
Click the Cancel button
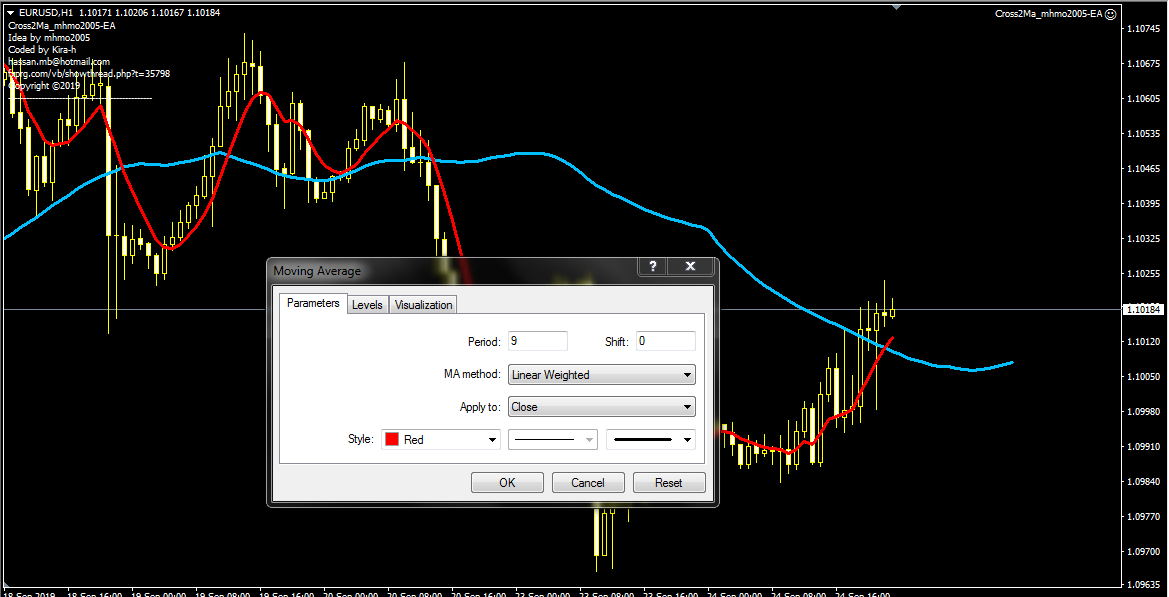click(x=588, y=482)
